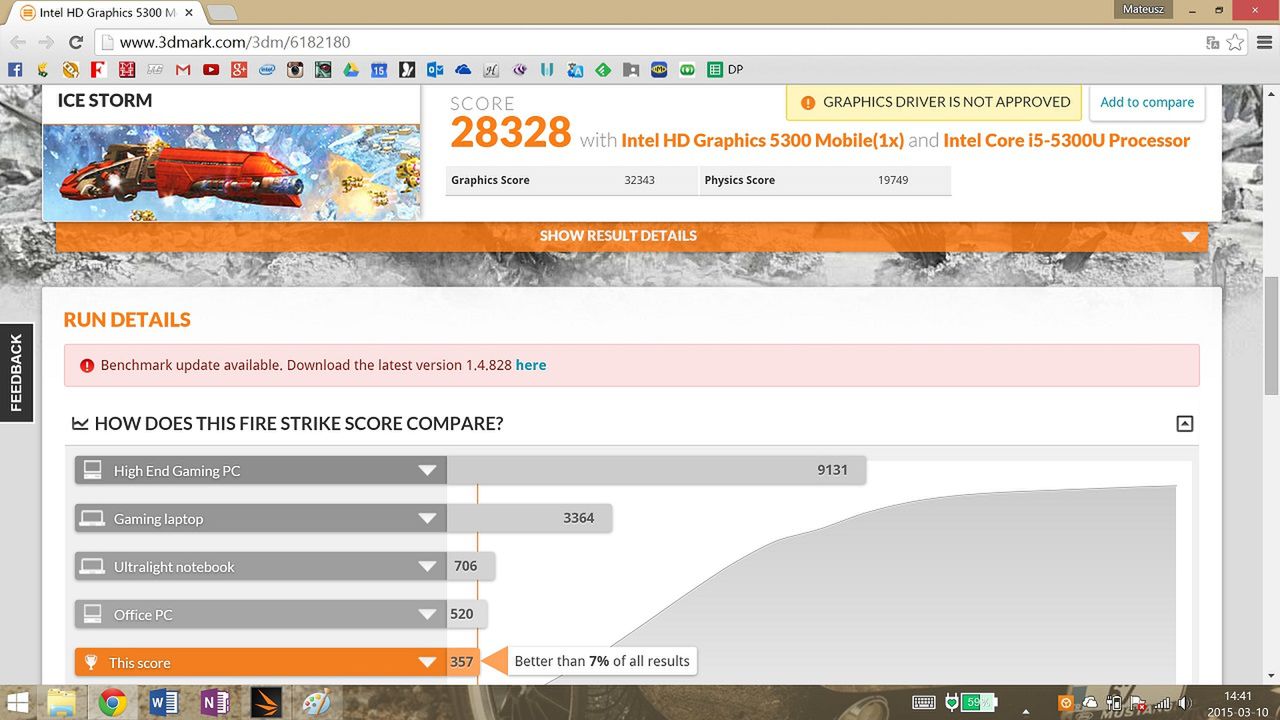The height and width of the screenshot is (720, 1280).
Task: Open the Google Translate bookmark icon
Action: pyautogui.click(x=575, y=70)
